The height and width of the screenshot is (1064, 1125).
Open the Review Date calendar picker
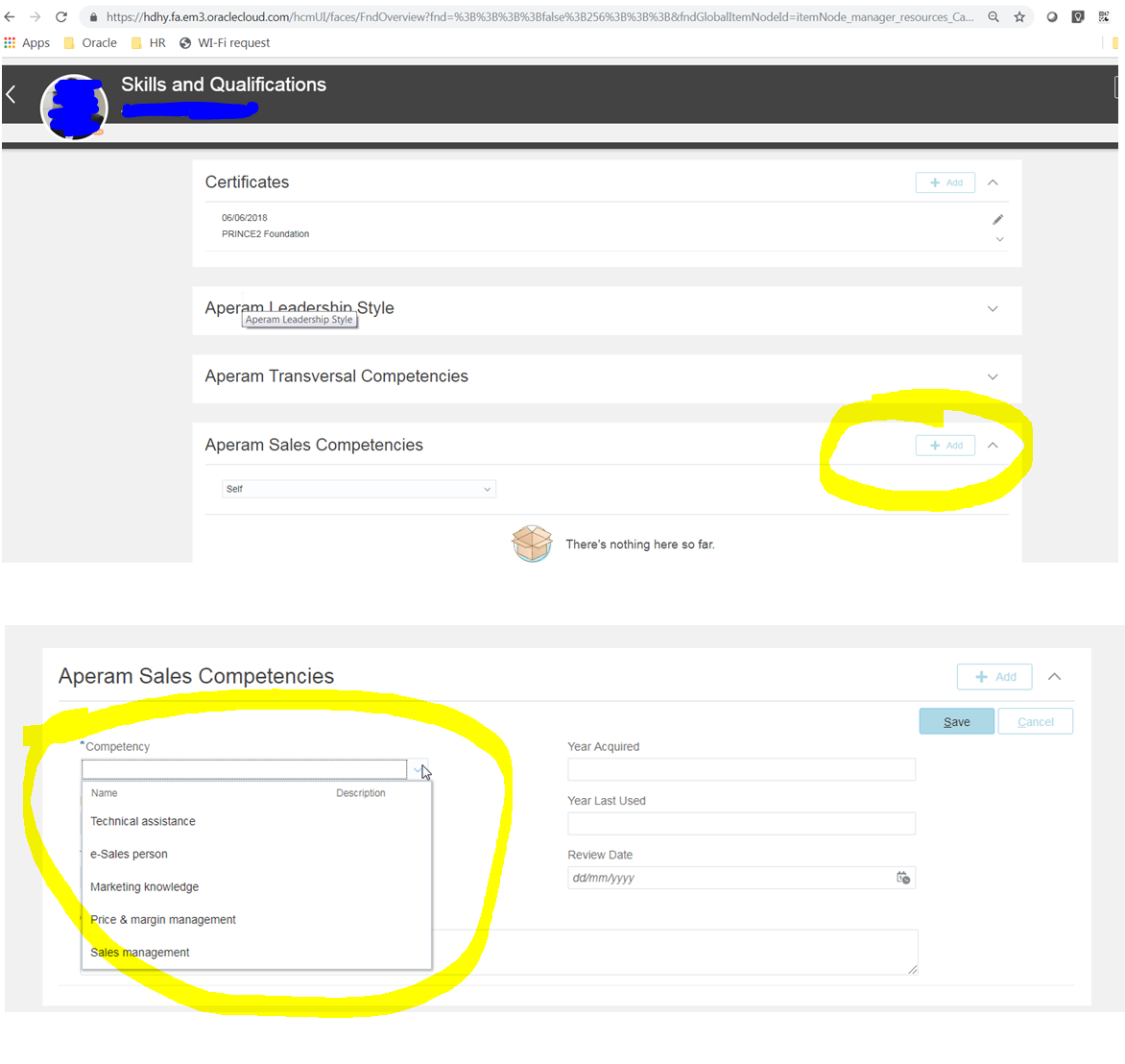(903, 878)
